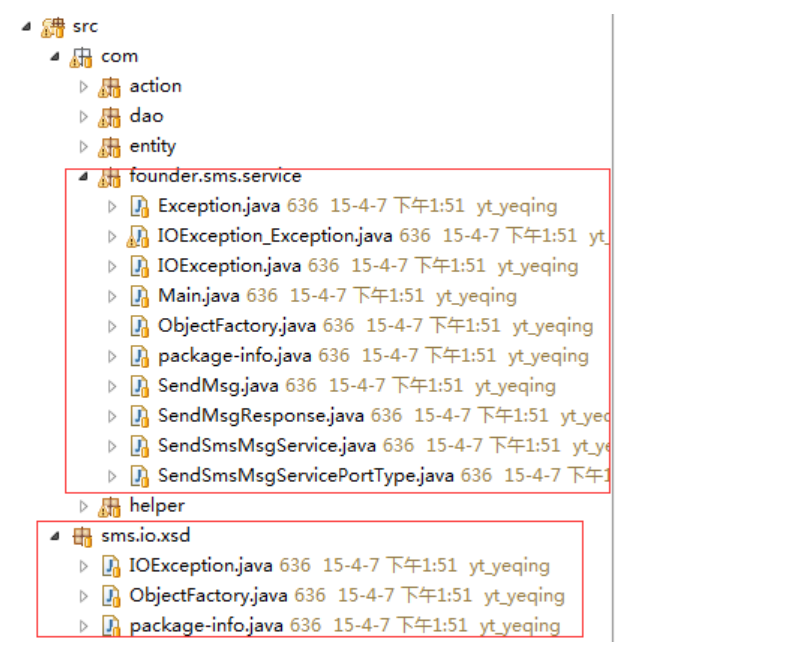Select the action package label
The height and width of the screenshot is (652, 791).
tap(155, 86)
